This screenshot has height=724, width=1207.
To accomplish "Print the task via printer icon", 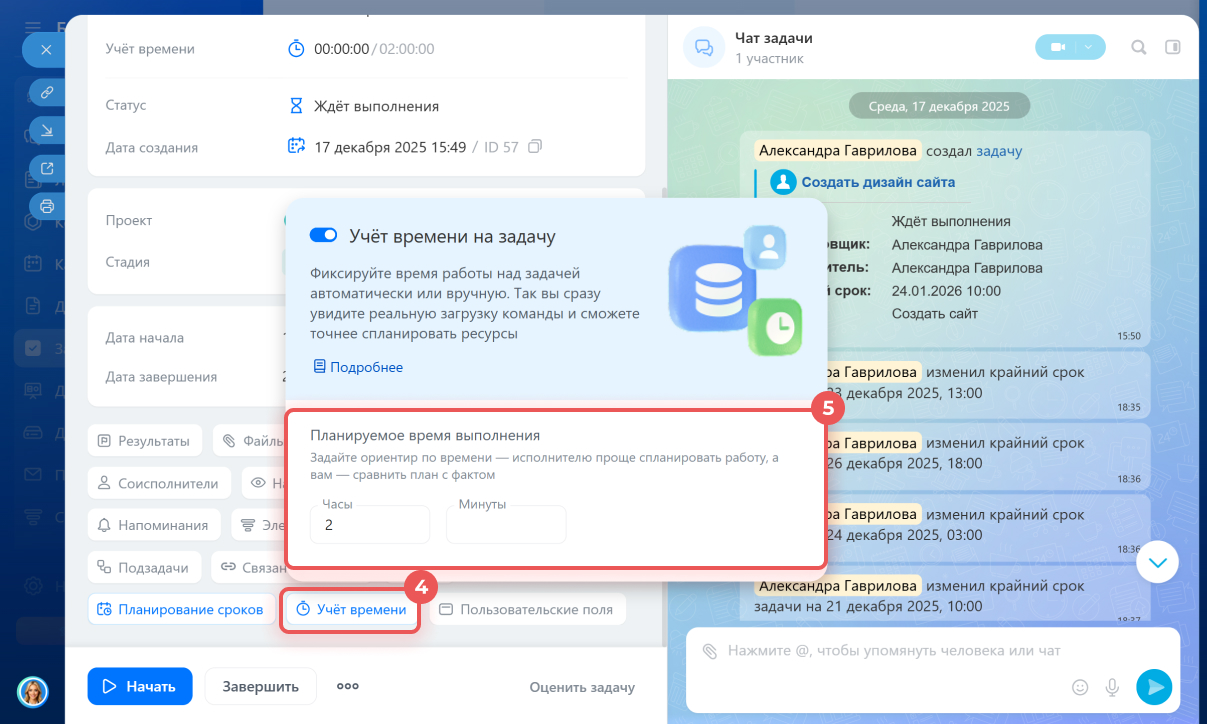I will click(46, 206).
